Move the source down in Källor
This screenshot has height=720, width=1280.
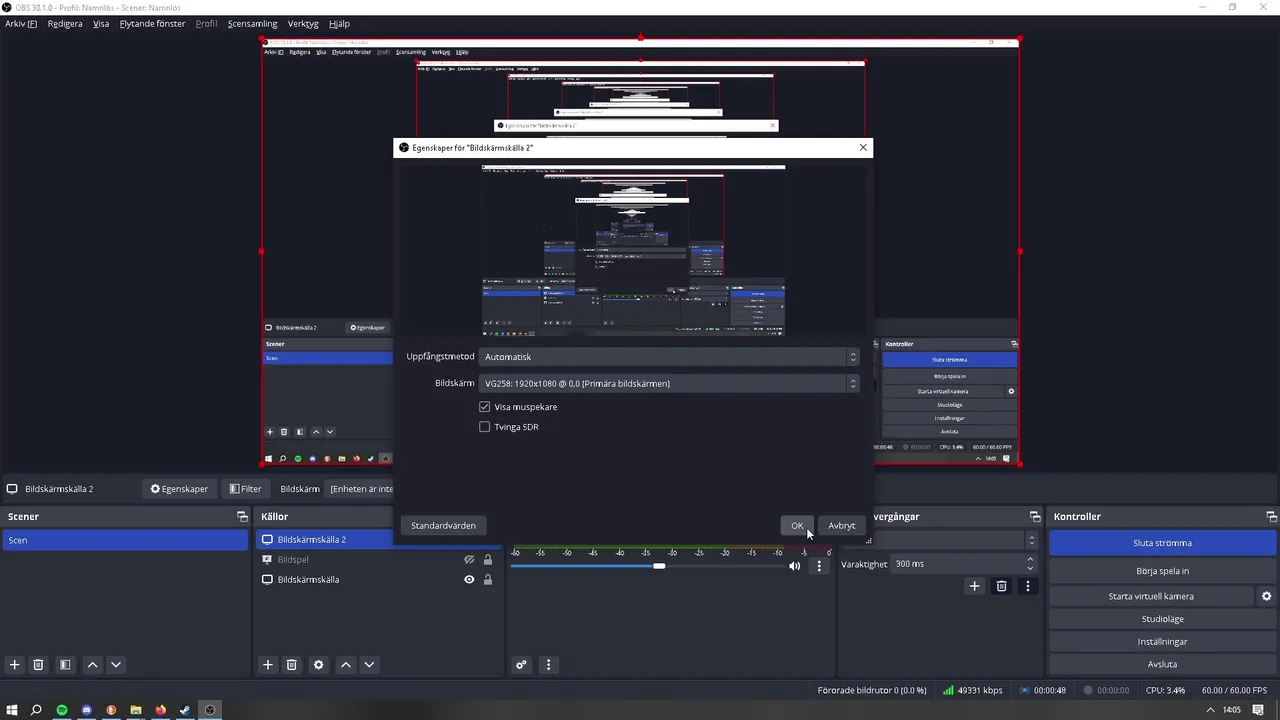tap(369, 665)
